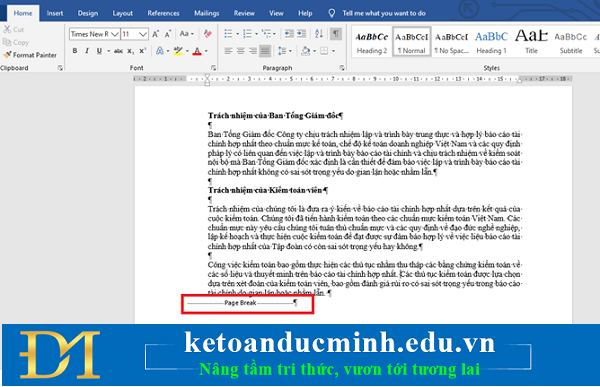The height and width of the screenshot is (387, 600).
Task: Click the Page Break line in document
Action: 242,303
